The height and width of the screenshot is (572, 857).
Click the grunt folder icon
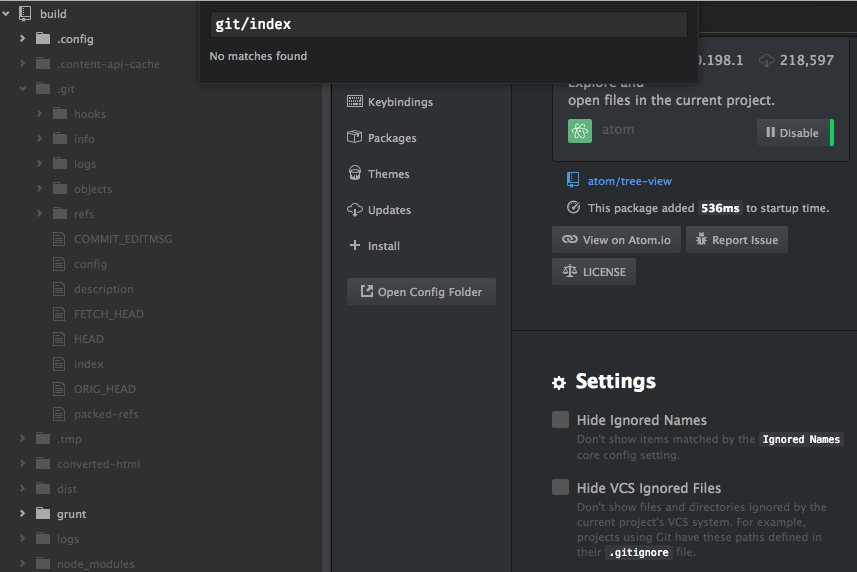click(x=43, y=514)
